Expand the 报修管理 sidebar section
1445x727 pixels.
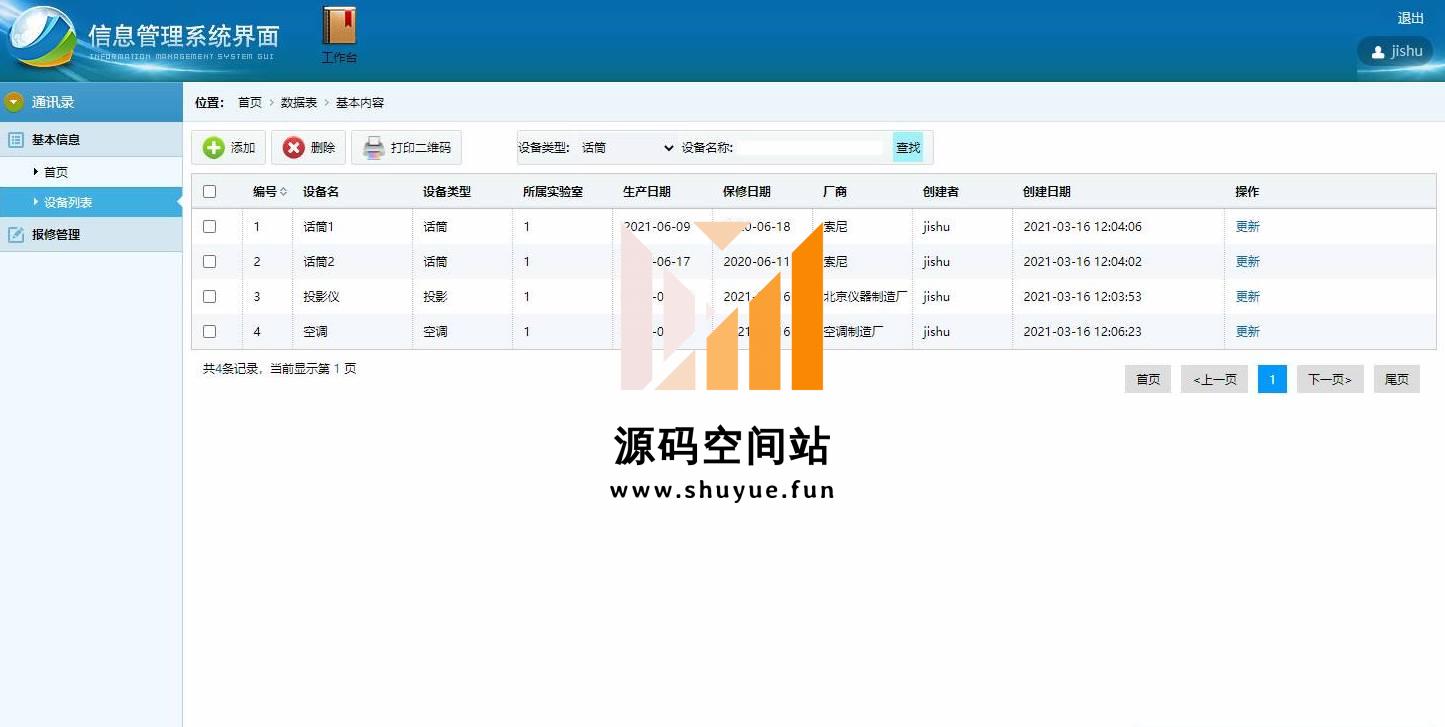91,235
